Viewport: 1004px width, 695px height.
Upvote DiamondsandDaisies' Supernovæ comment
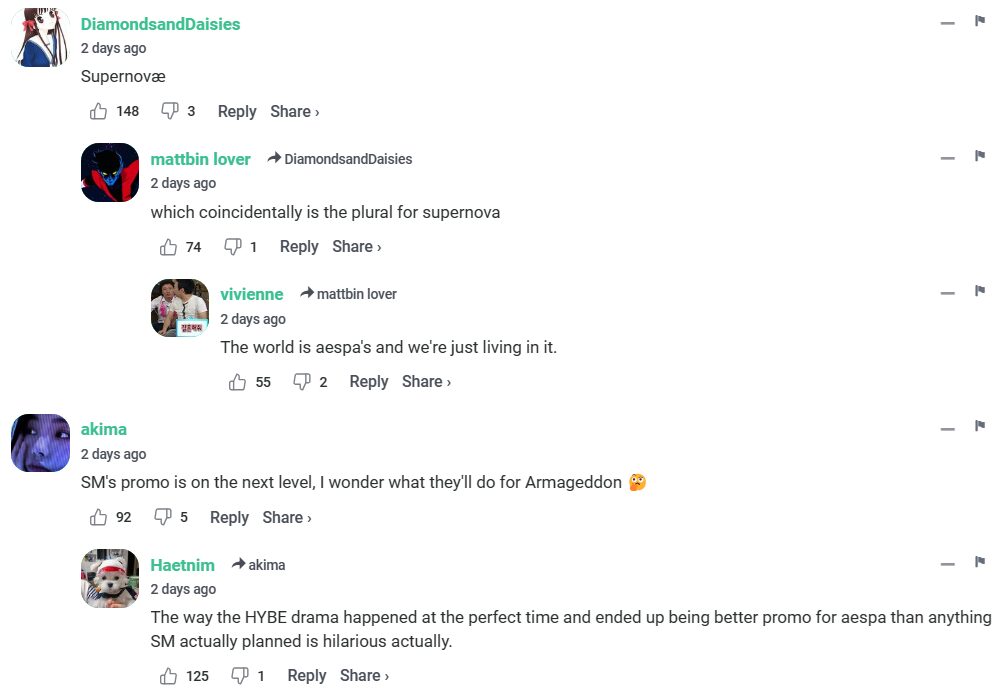tap(99, 111)
